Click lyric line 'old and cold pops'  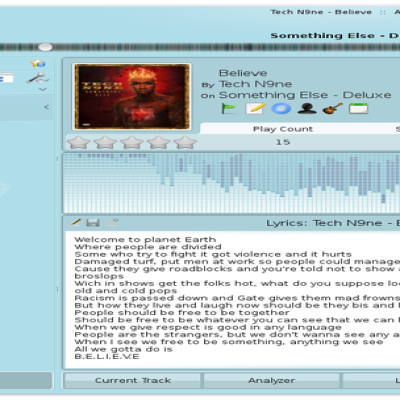tap(126, 291)
